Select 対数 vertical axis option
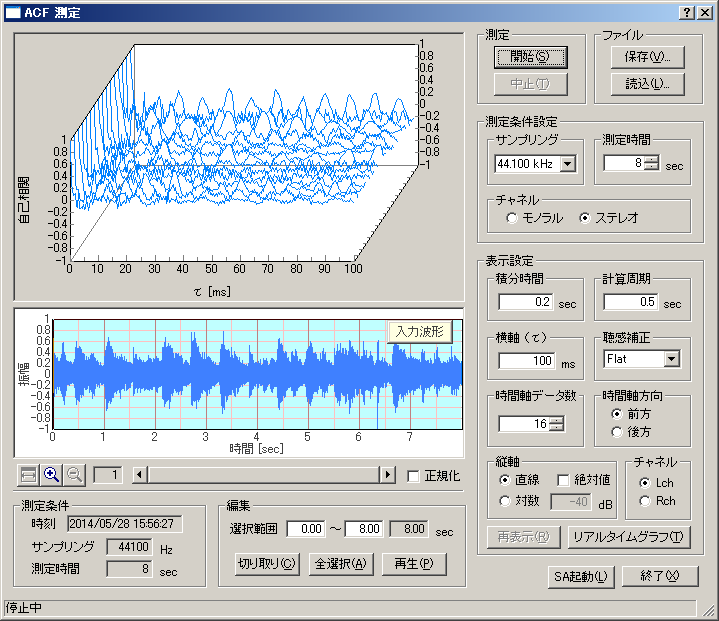 coord(504,501)
